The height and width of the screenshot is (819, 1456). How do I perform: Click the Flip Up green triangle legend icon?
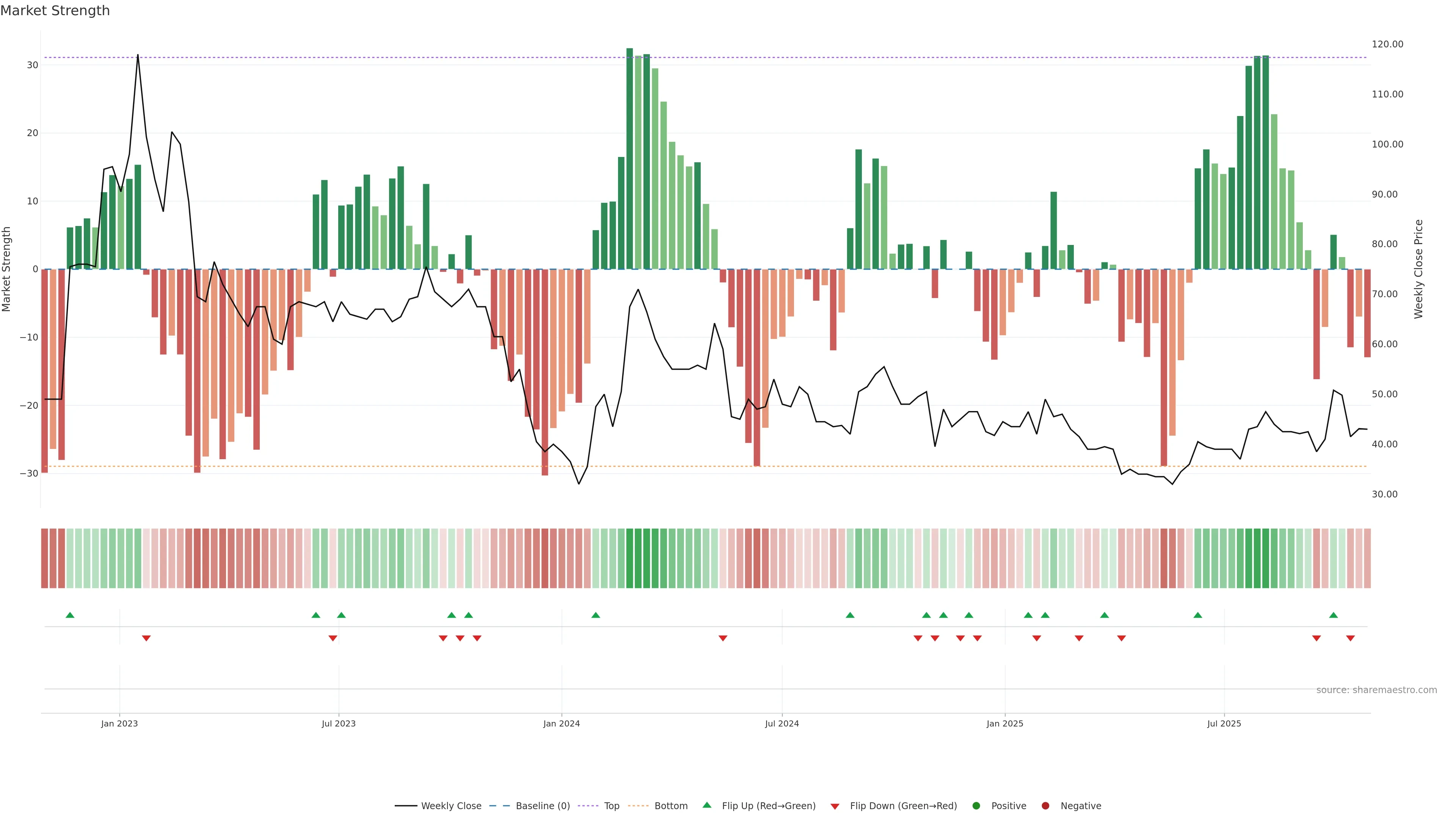tap(706, 805)
